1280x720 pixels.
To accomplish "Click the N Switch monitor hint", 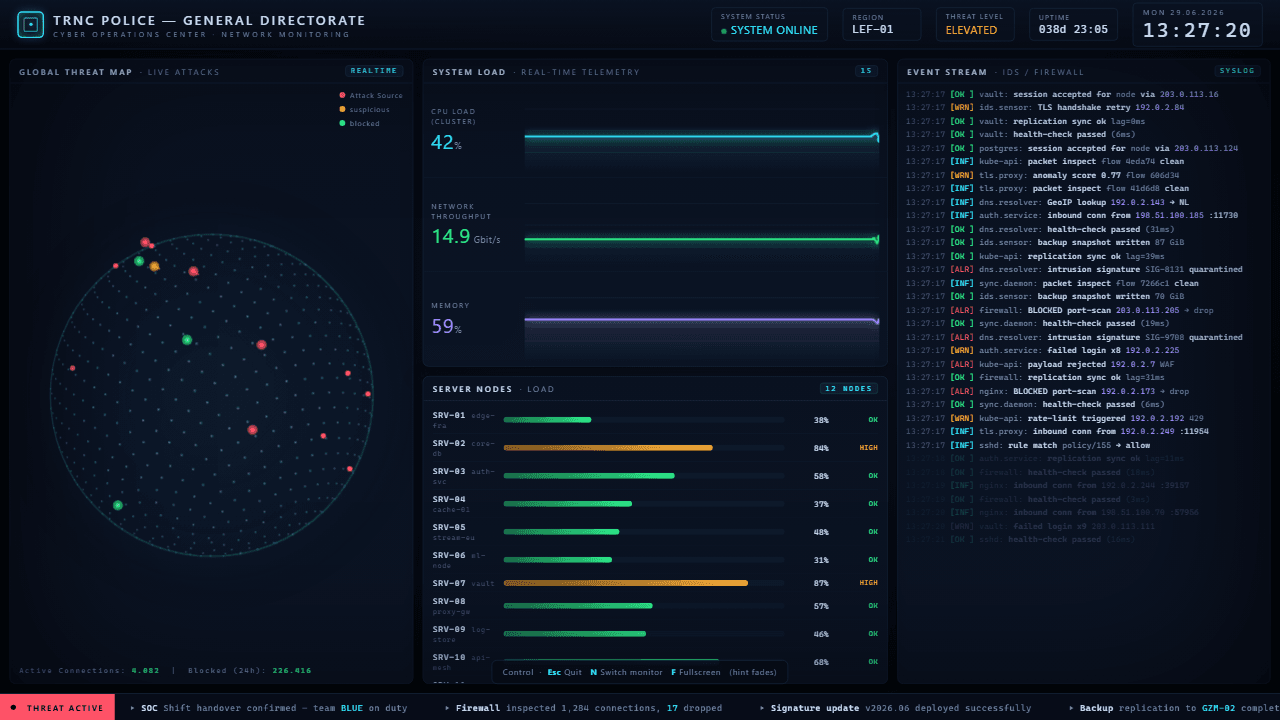I will coord(626,672).
